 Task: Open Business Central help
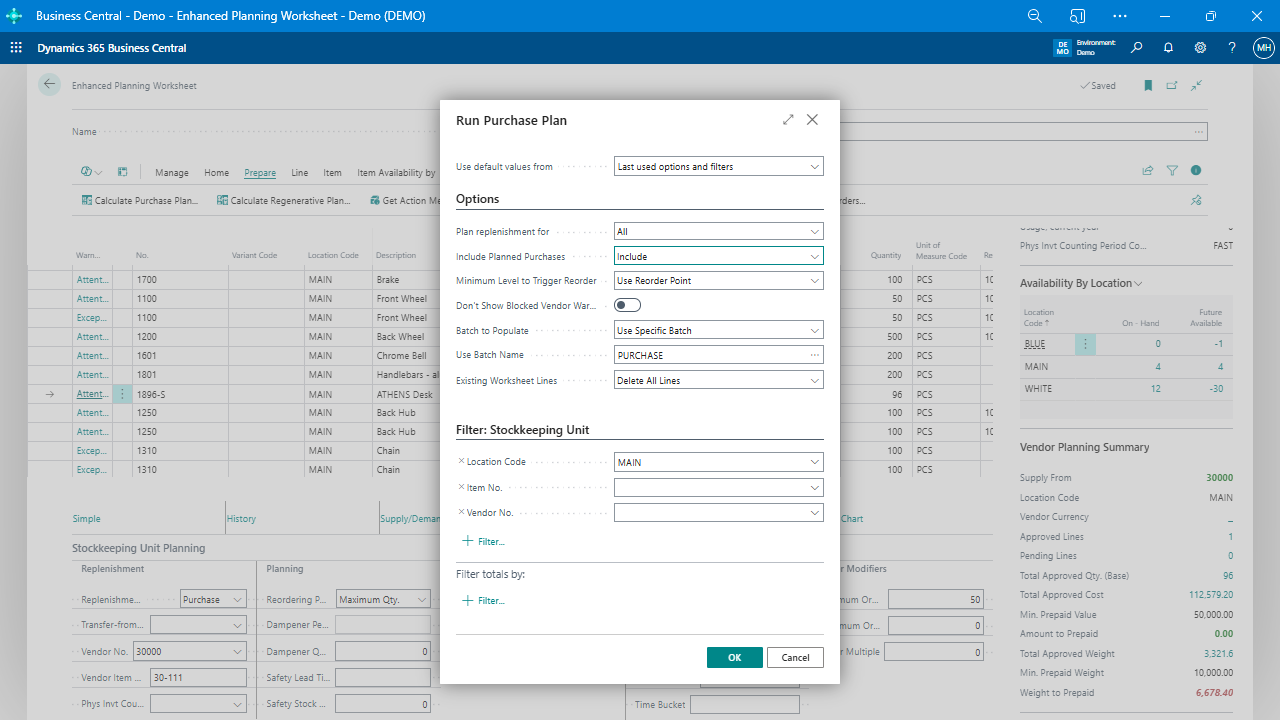coord(1231,47)
